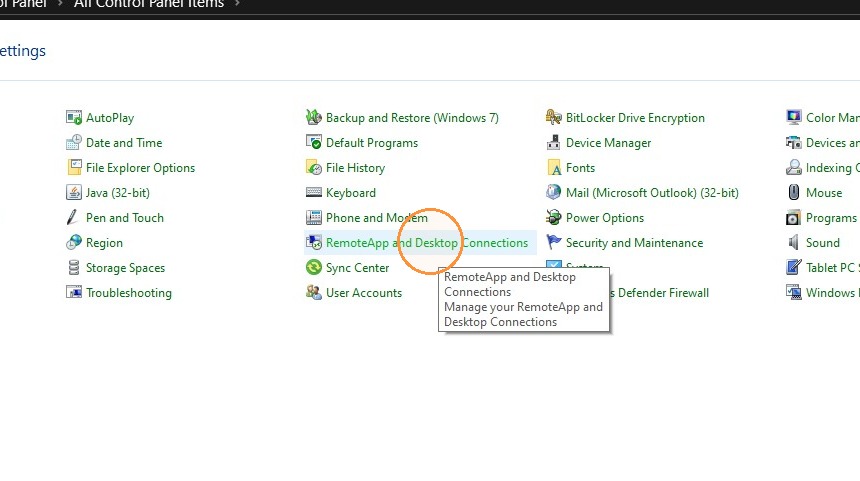Click the Backup and Restore icon
Screen dimensions: 860x481
[x=314, y=117]
